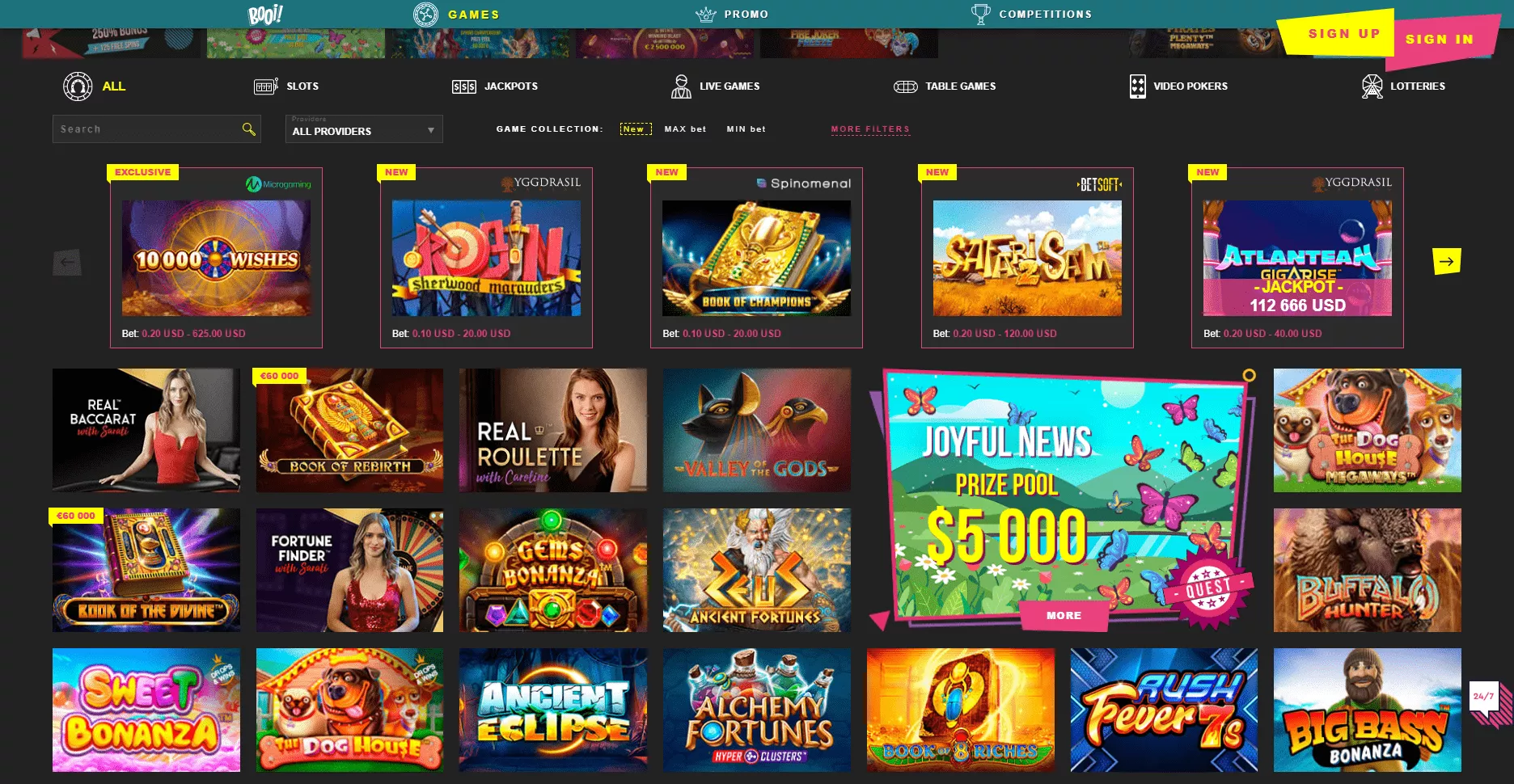
Task: Toggle the MAX bet filter
Action: pyautogui.click(x=685, y=129)
